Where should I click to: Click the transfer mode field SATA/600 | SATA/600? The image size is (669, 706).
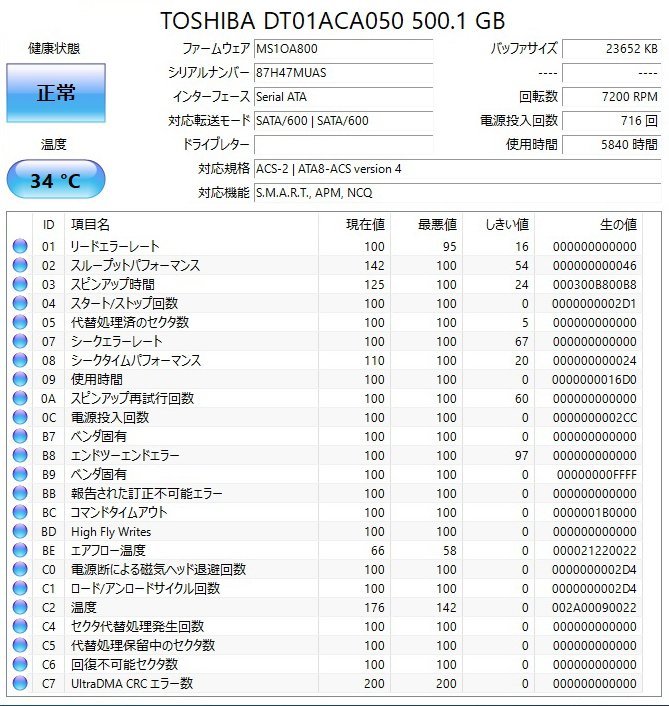[x=344, y=121]
